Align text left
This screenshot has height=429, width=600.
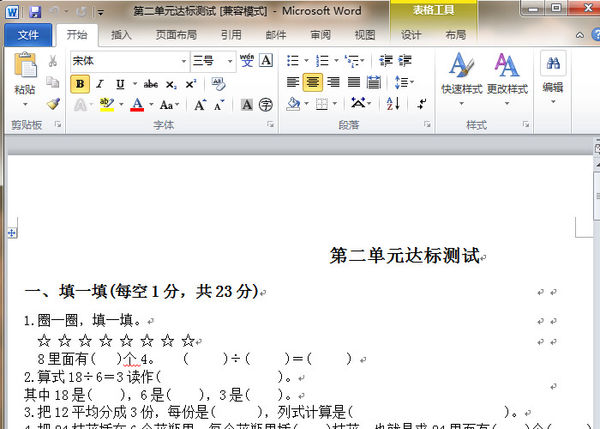tap(293, 82)
